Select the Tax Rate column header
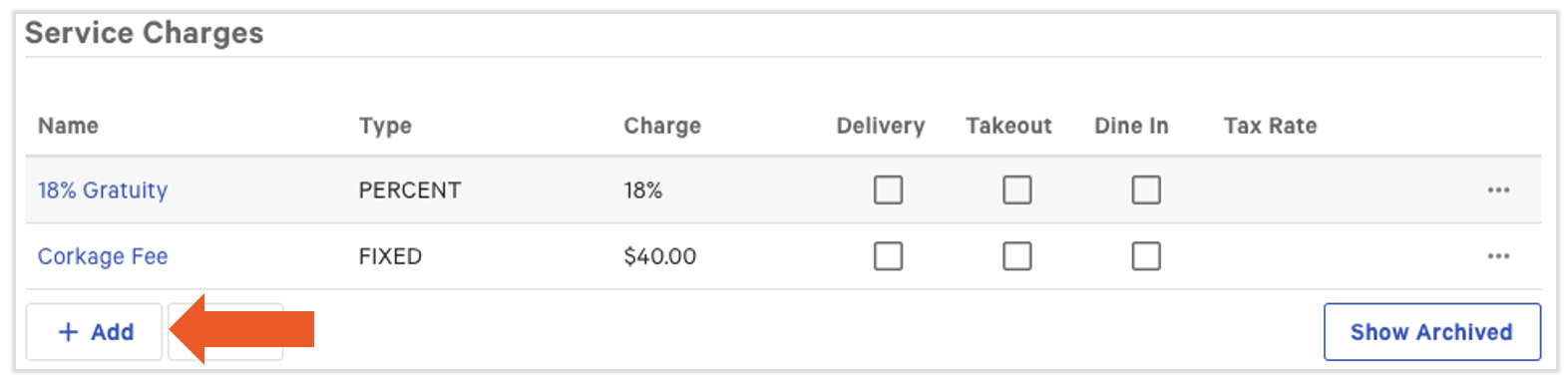The image size is (1568, 383). click(1270, 126)
